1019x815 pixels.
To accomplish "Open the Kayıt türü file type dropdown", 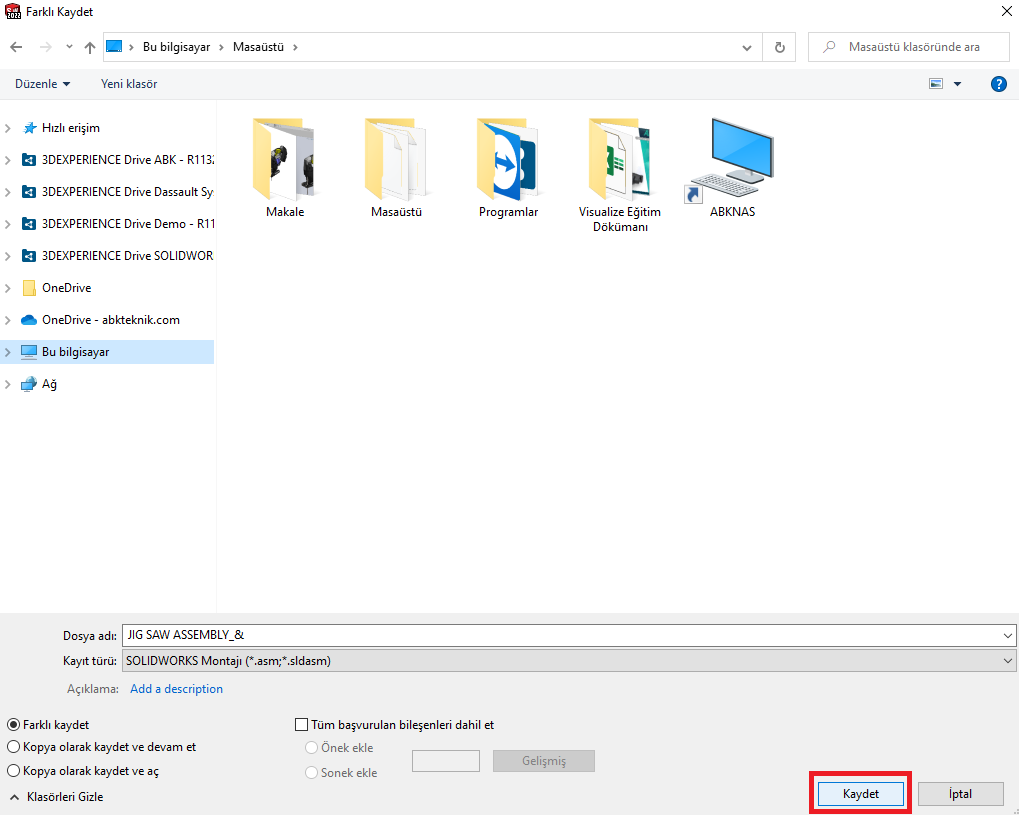I will tap(567, 661).
